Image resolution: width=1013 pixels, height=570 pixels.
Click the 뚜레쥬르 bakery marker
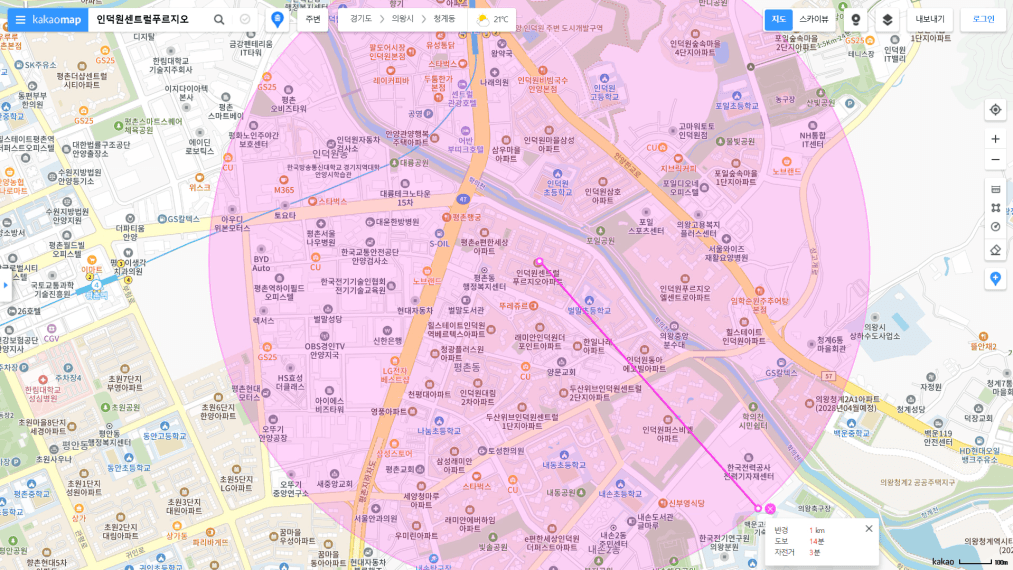pos(534,306)
